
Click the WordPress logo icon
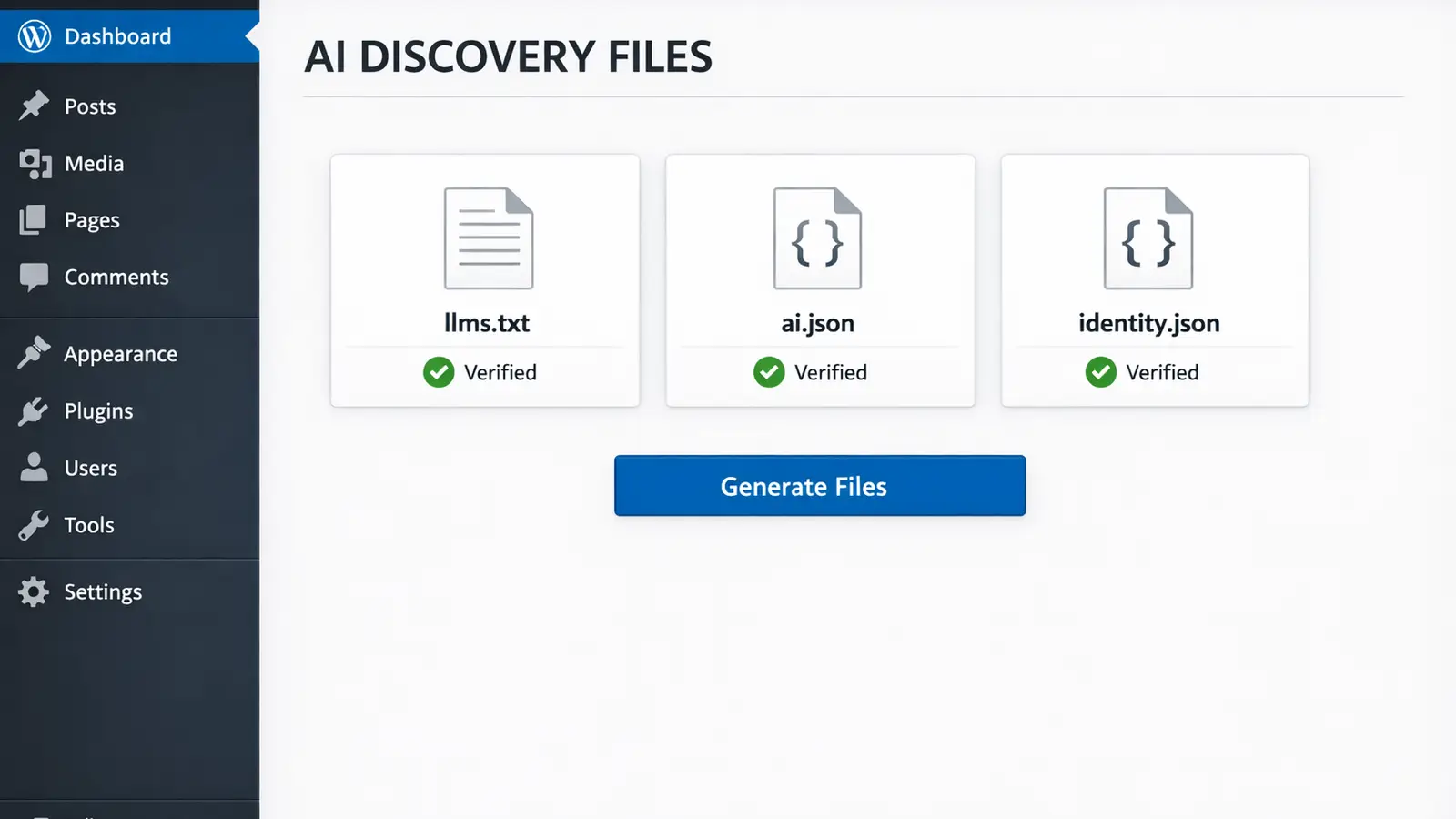(x=35, y=36)
